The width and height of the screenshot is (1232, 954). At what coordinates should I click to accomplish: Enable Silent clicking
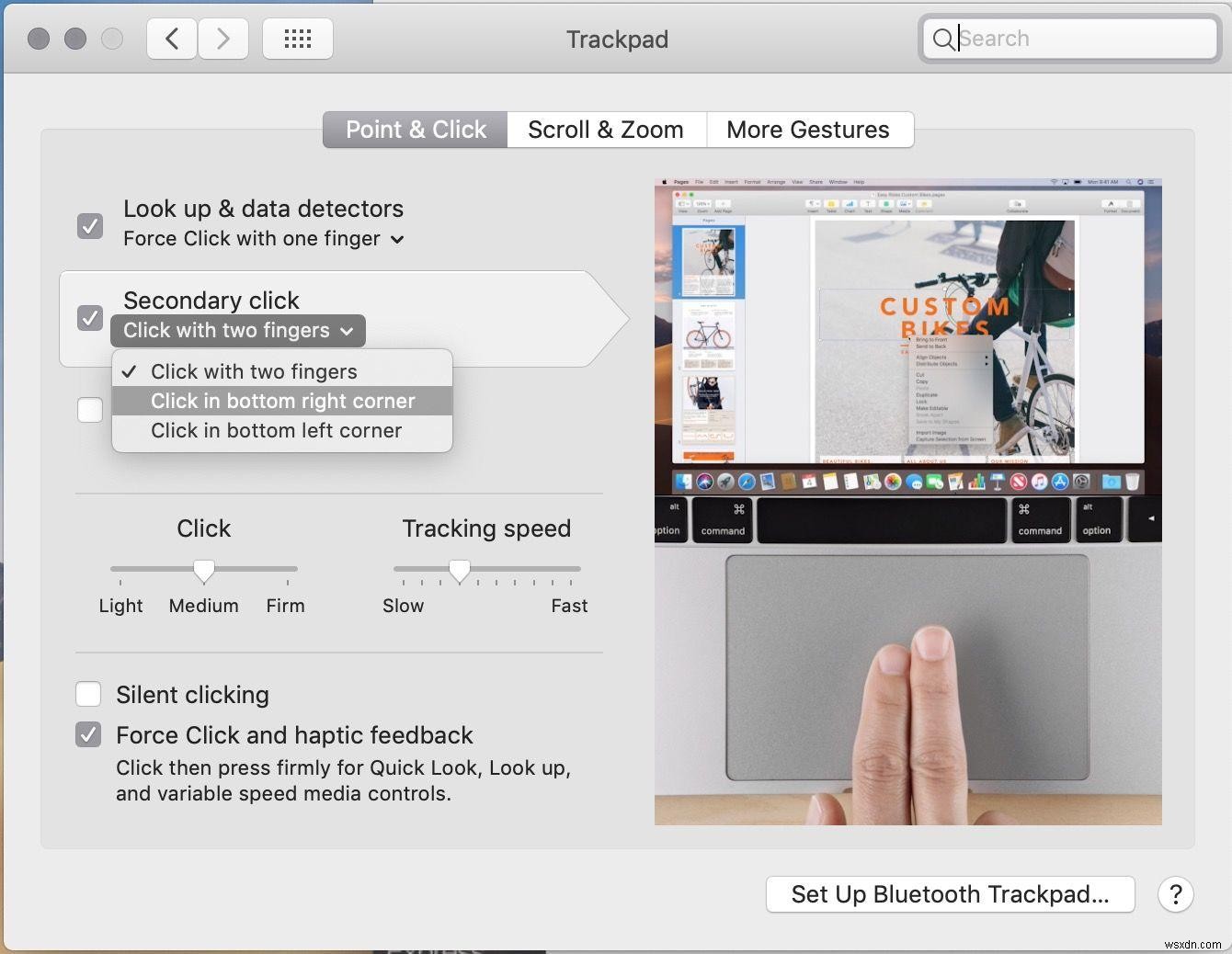[x=88, y=694]
